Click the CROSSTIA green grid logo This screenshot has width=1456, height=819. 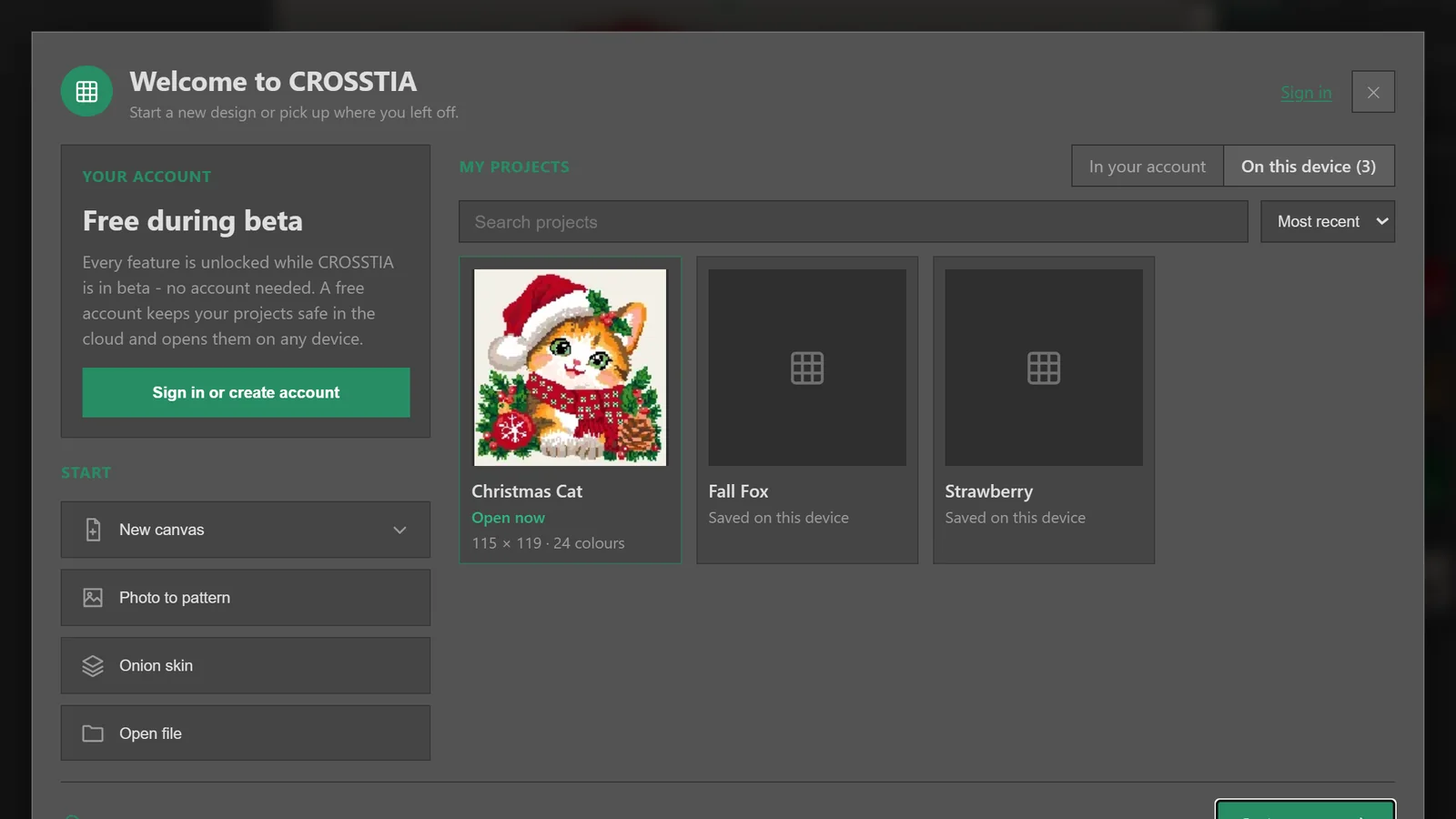86,91
